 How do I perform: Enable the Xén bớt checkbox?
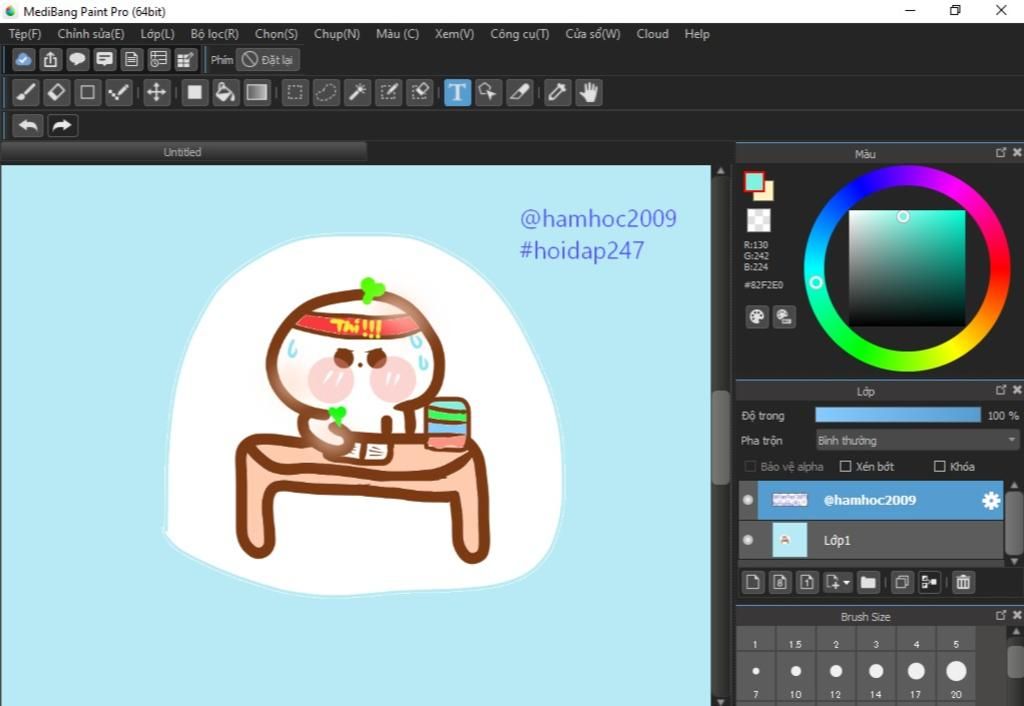(x=845, y=467)
